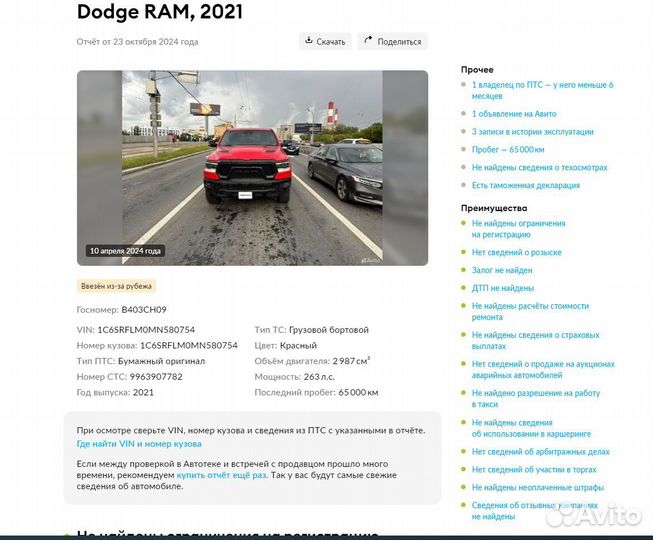Select the Госномер value В403СН09
This screenshot has height=540, width=653.
coord(144,310)
